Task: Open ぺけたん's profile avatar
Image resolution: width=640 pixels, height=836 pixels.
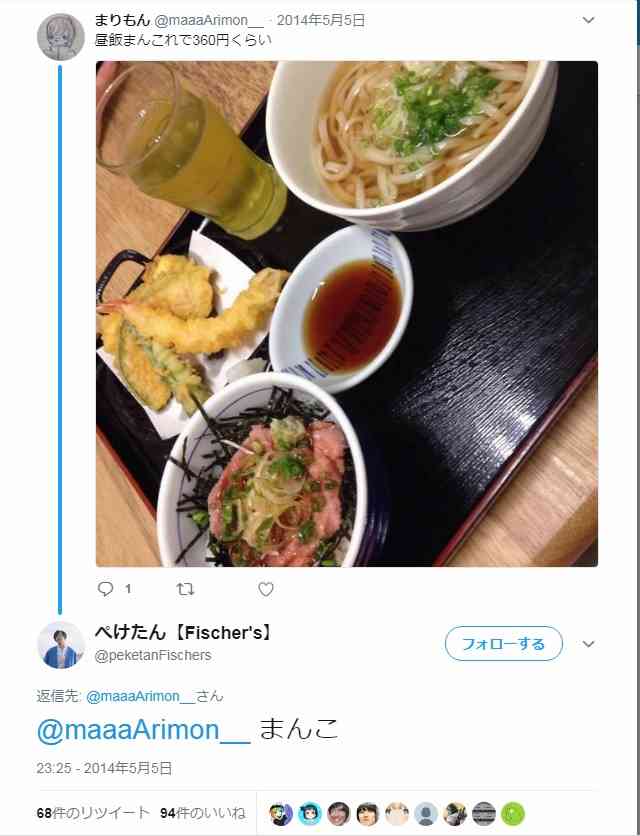Action: [60, 644]
